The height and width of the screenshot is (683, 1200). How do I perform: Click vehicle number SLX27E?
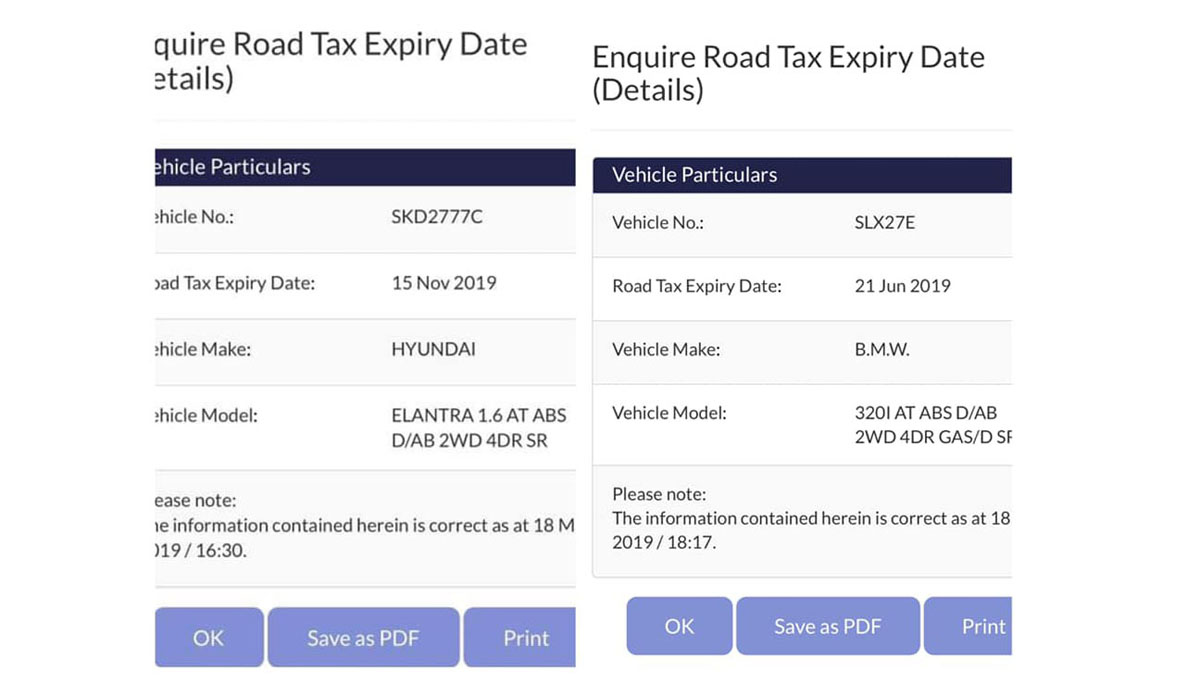pyautogui.click(x=878, y=223)
